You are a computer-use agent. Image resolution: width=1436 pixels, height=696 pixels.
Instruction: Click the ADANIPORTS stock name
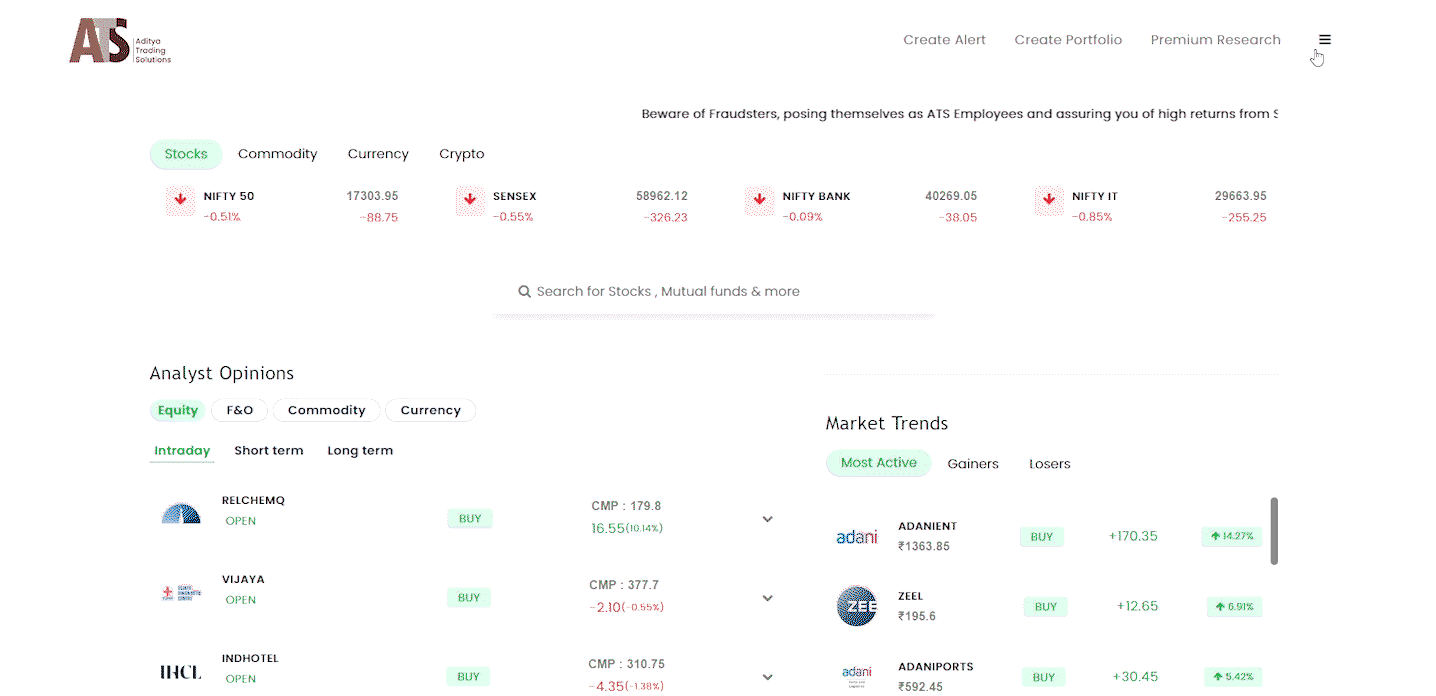(x=936, y=666)
